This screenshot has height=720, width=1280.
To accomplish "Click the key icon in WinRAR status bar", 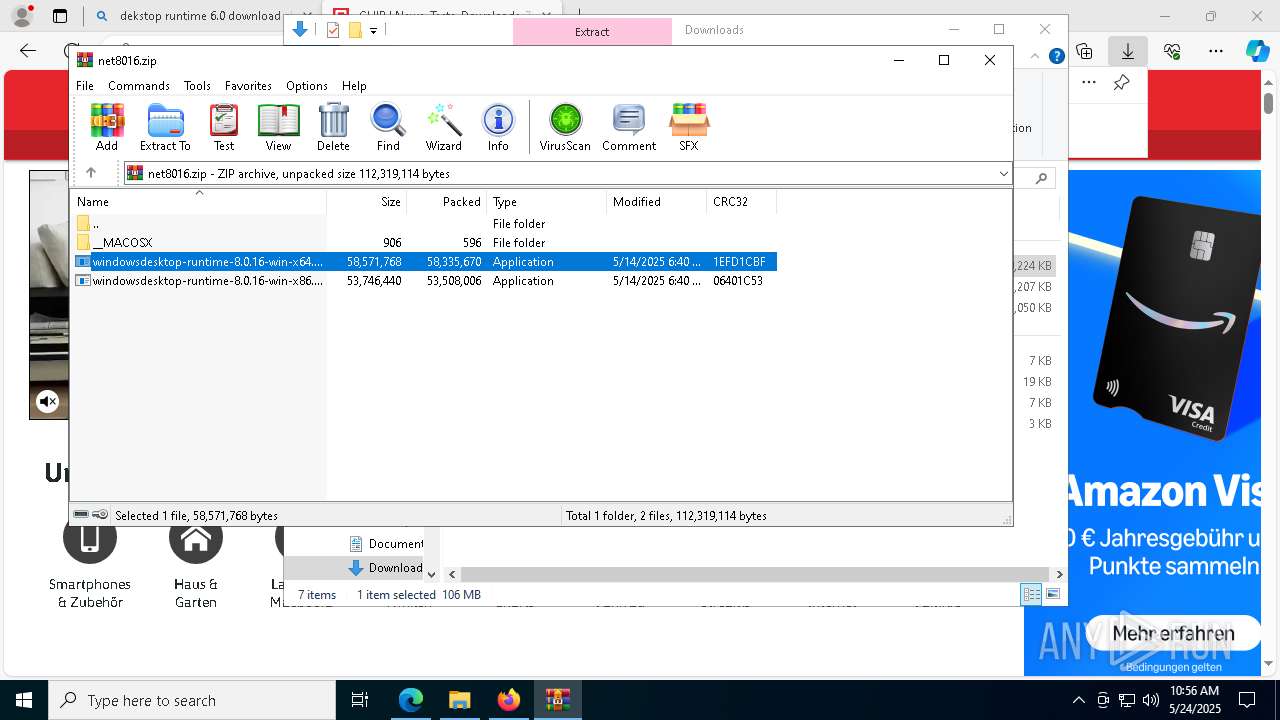I will (100, 515).
